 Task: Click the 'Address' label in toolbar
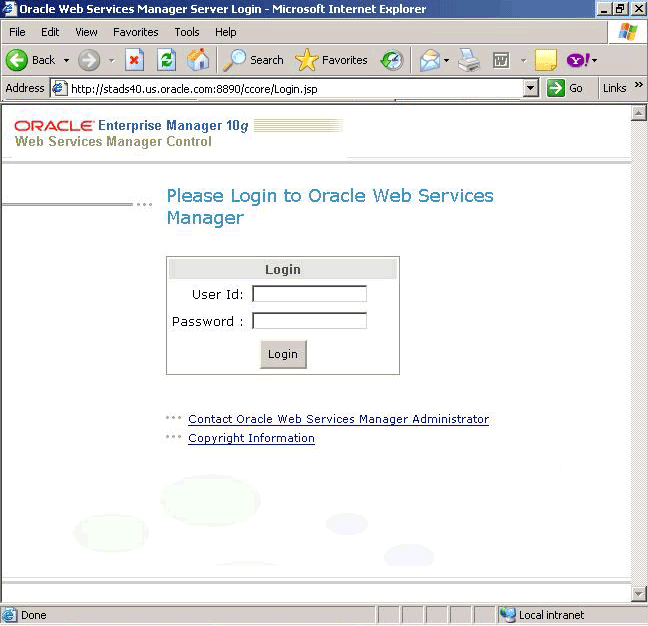pyautogui.click(x=25, y=88)
